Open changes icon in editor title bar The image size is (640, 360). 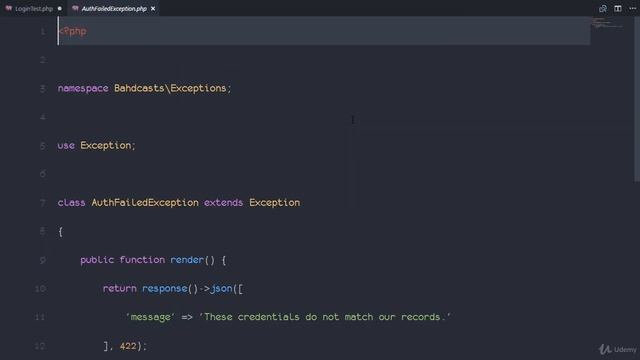click(603, 9)
